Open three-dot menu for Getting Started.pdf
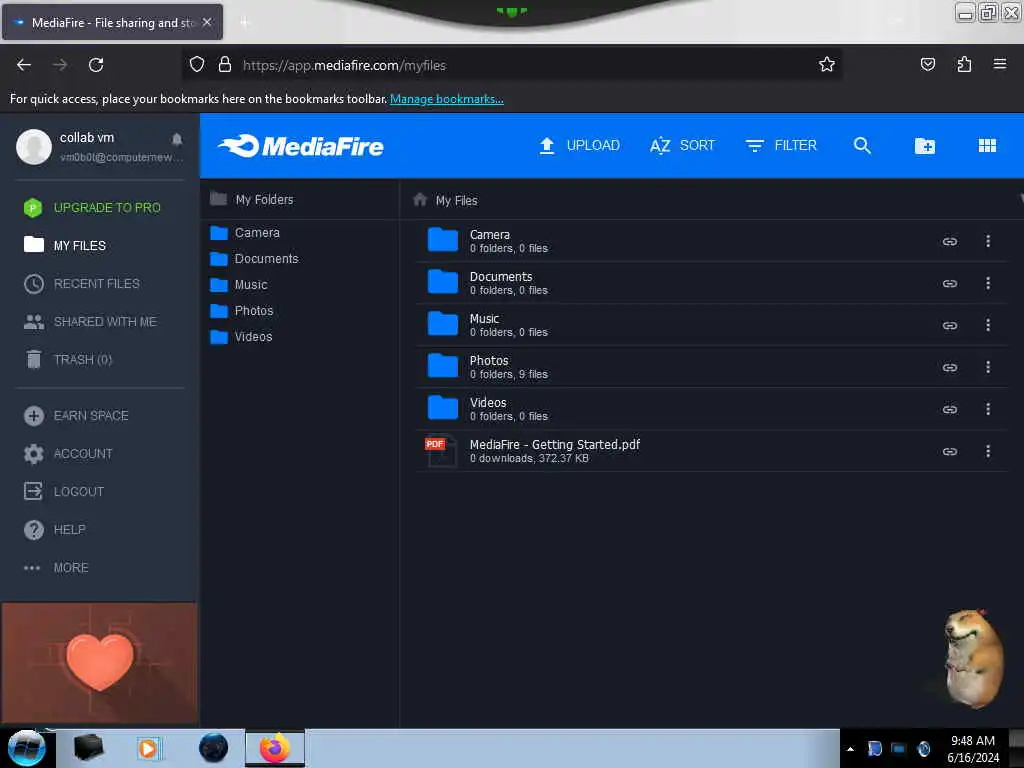This screenshot has height=768, width=1024. click(987, 451)
